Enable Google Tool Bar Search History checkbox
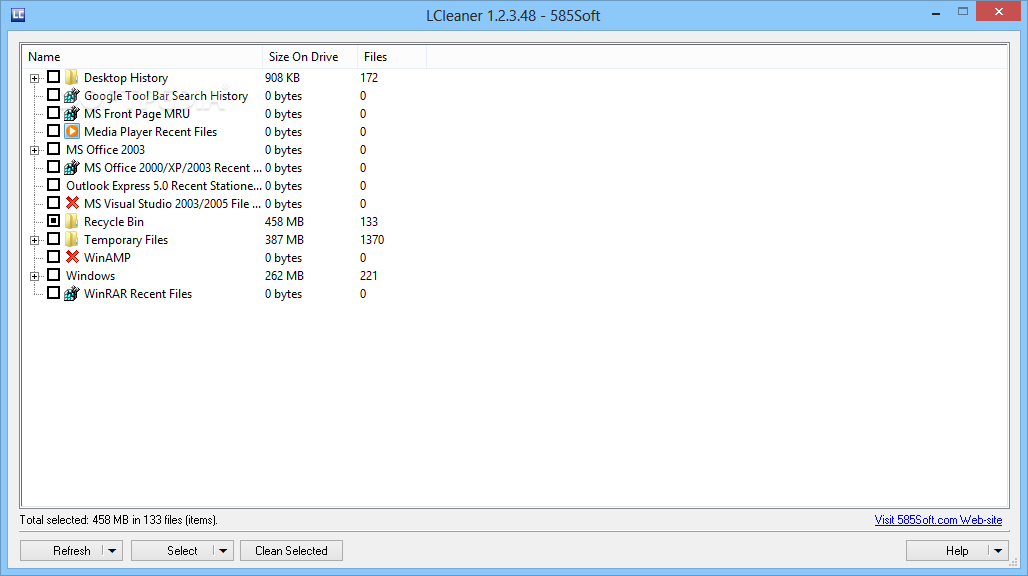 pyautogui.click(x=54, y=95)
